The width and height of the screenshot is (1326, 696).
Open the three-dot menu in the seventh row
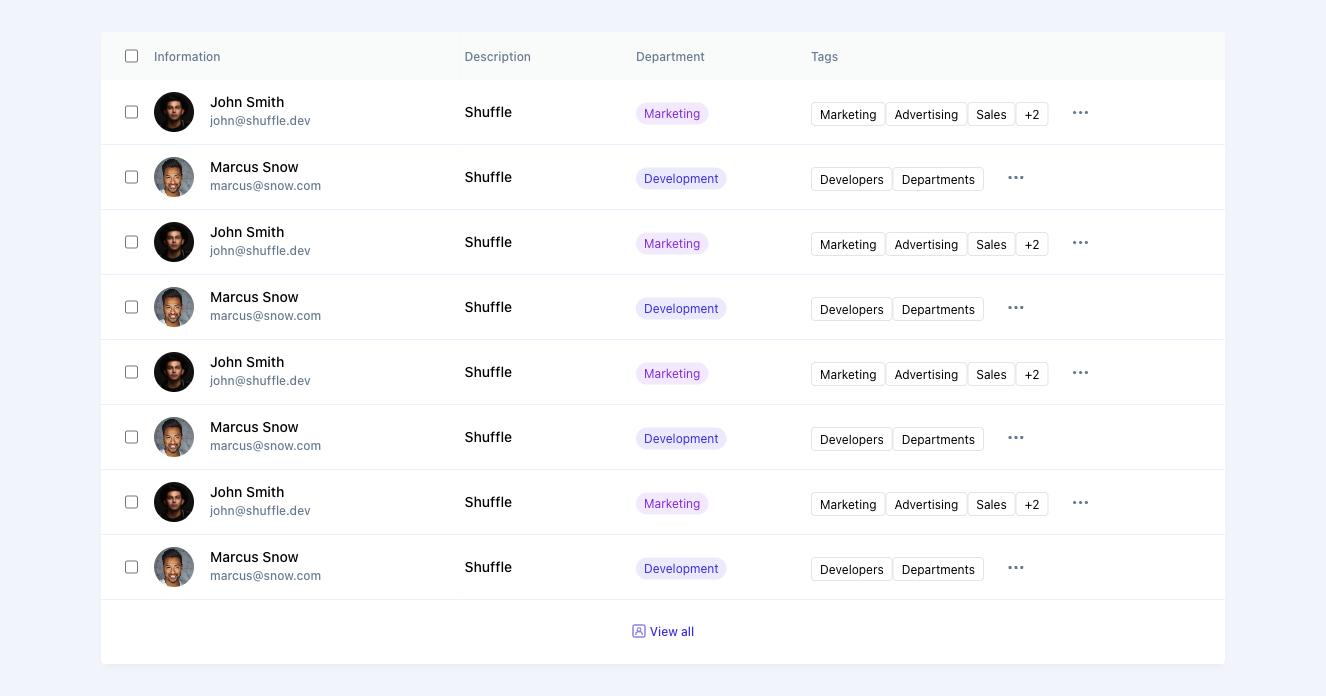pos(1080,503)
